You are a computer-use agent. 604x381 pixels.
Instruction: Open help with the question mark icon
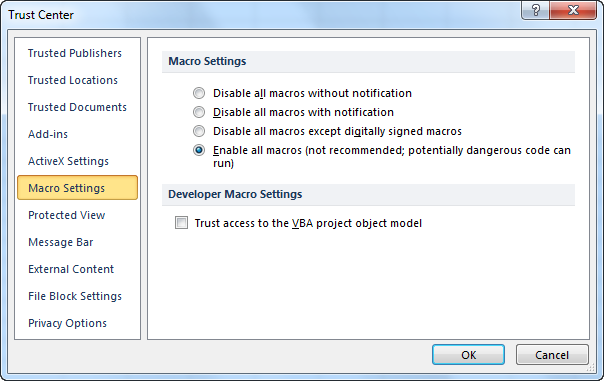click(536, 10)
